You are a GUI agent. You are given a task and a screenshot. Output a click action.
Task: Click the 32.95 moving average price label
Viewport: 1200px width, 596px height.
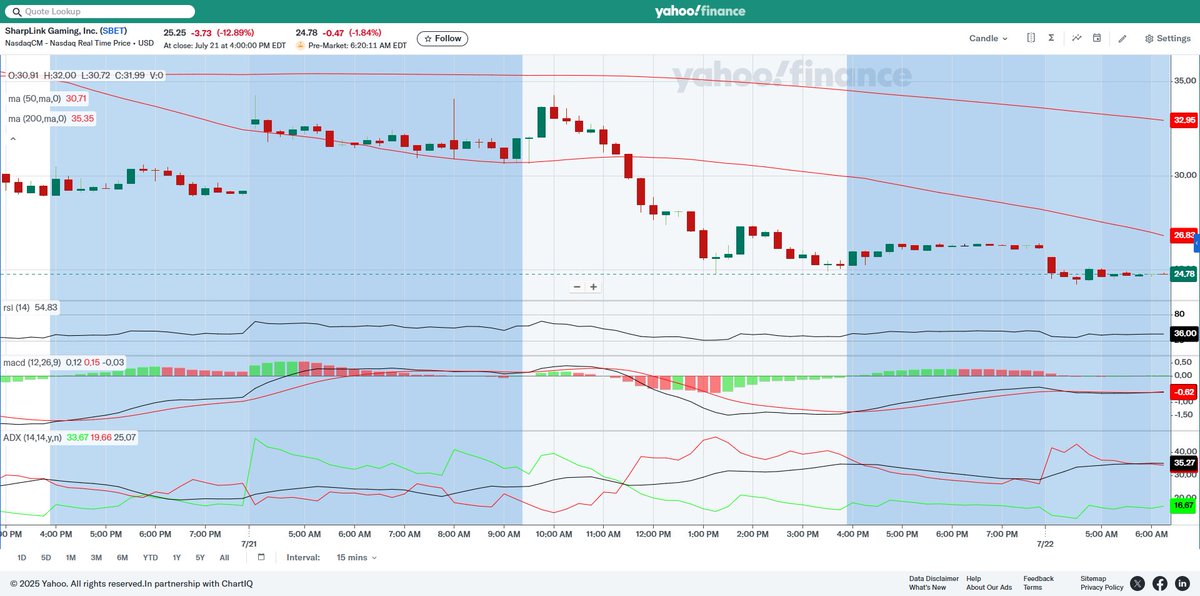(x=1184, y=120)
